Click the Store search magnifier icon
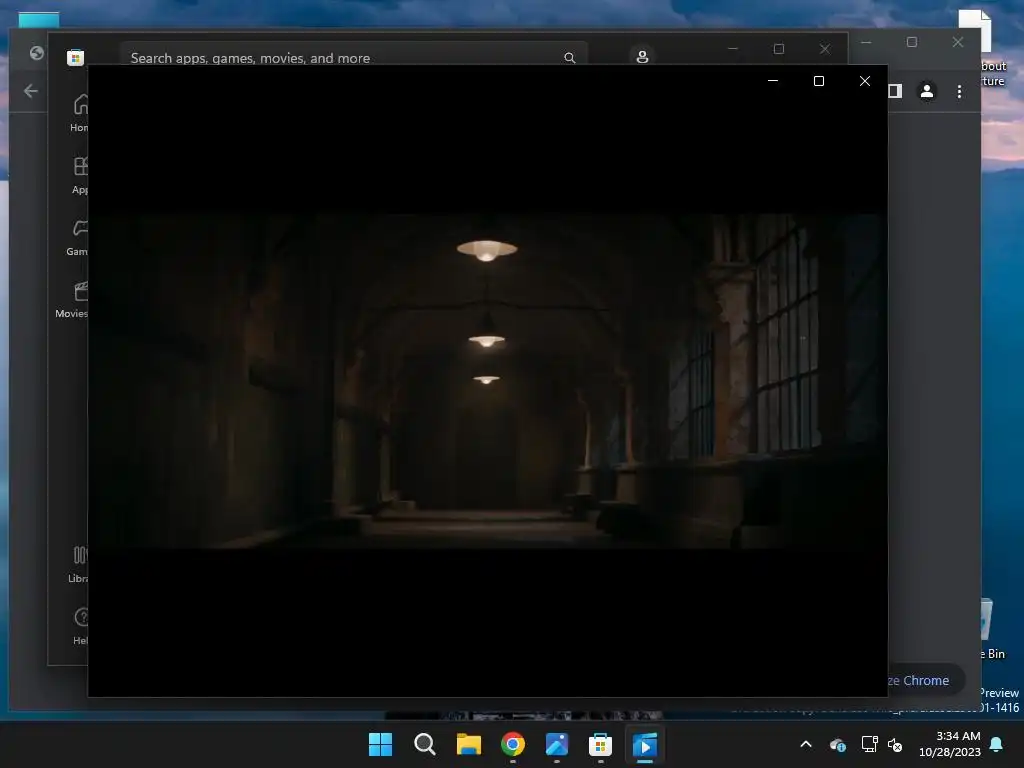This screenshot has width=1024, height=768. [569, 57]
